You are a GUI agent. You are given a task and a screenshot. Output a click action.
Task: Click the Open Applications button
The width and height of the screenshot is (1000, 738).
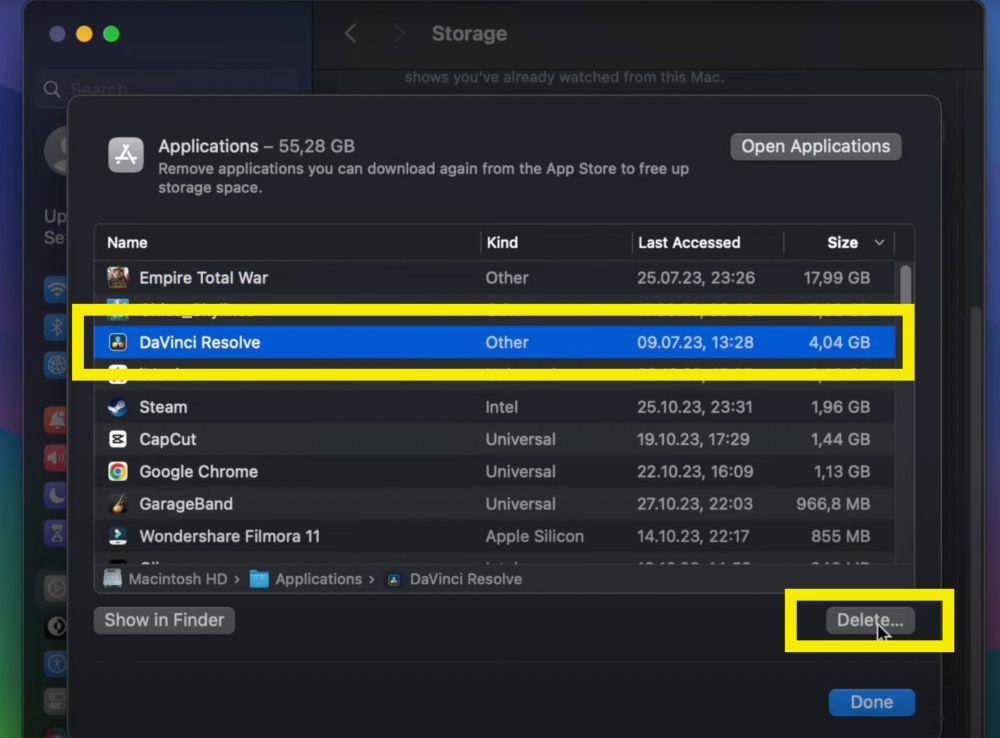(816, 147)
